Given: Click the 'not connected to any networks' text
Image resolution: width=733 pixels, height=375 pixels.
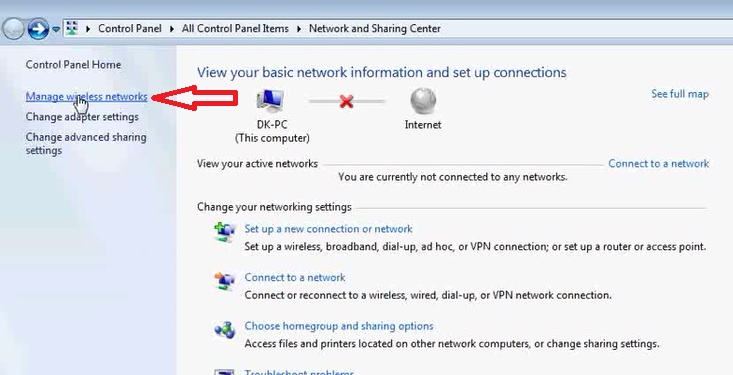Looking at the screenshot, I should 453,177.
